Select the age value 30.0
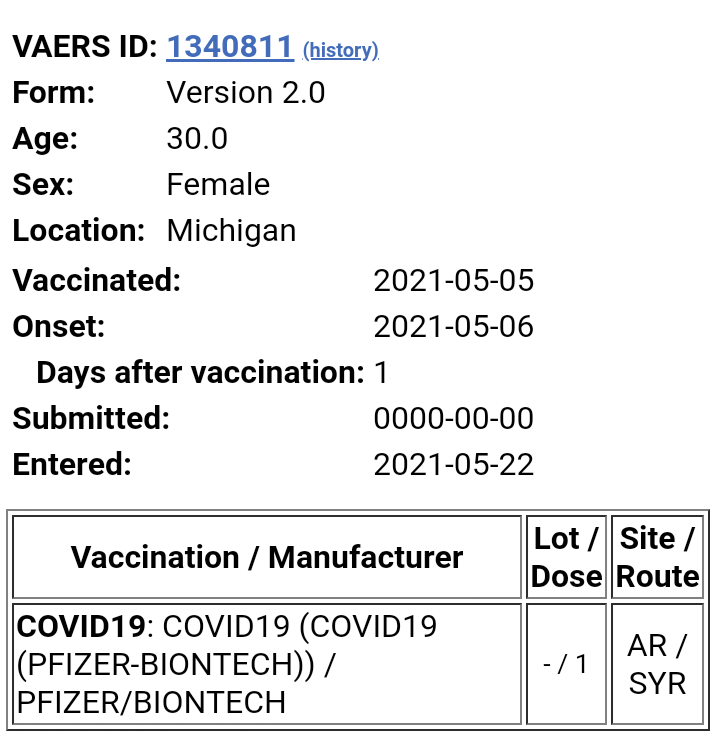This screenshot has height=739, width=720. pyautogui.click(x=197, y=139)
